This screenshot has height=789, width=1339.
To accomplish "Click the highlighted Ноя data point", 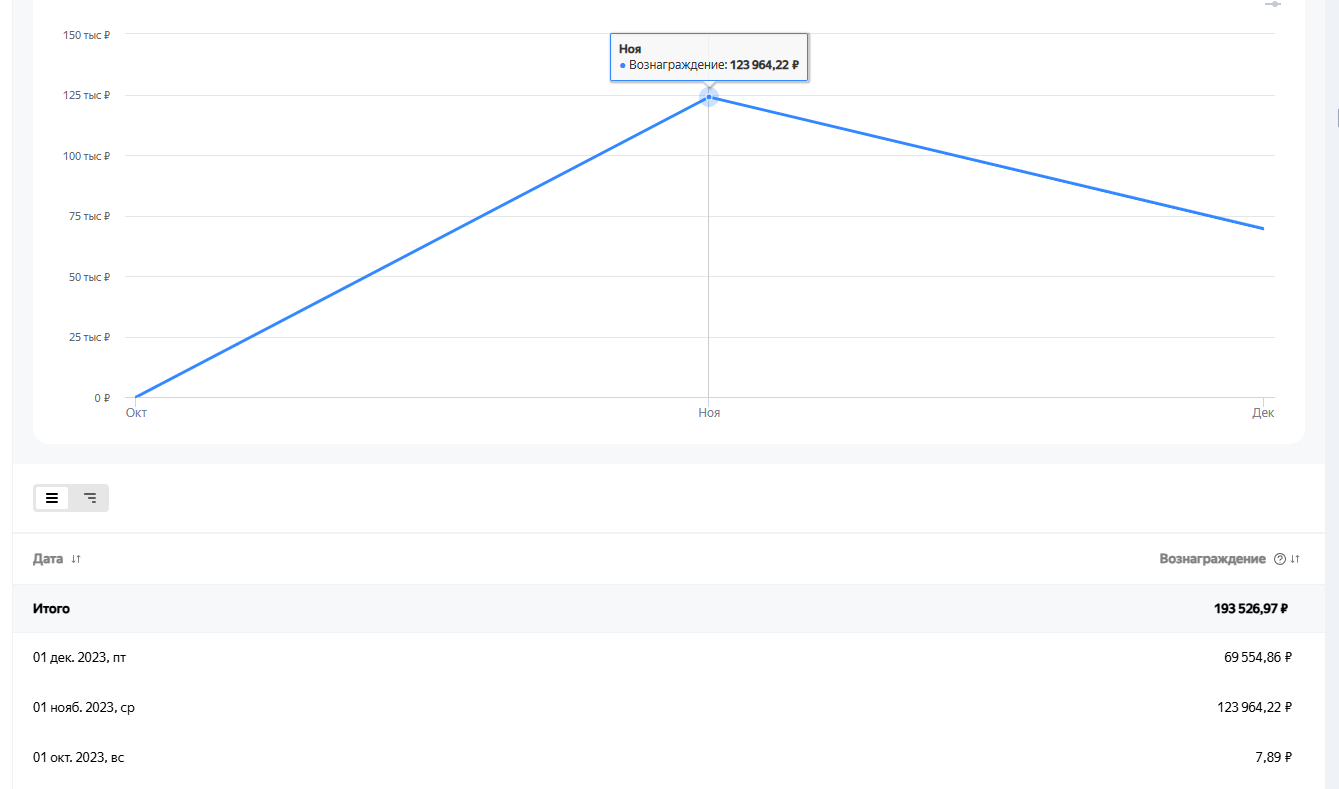I will (x=709, y=97).
